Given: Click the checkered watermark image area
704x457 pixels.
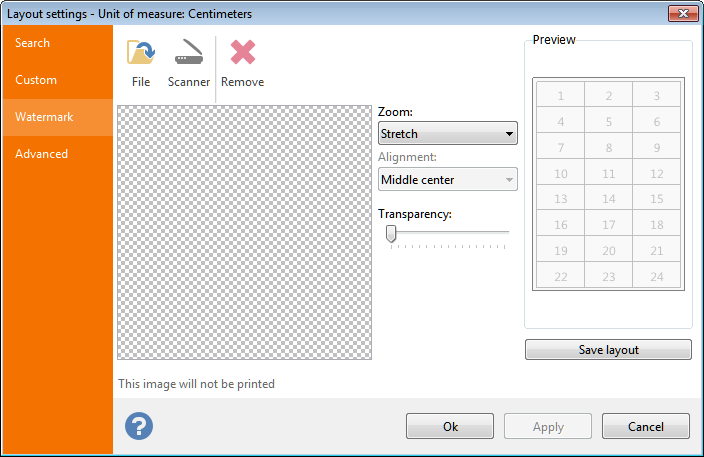Looking at the screenshot, I should [x=244, y=232].
